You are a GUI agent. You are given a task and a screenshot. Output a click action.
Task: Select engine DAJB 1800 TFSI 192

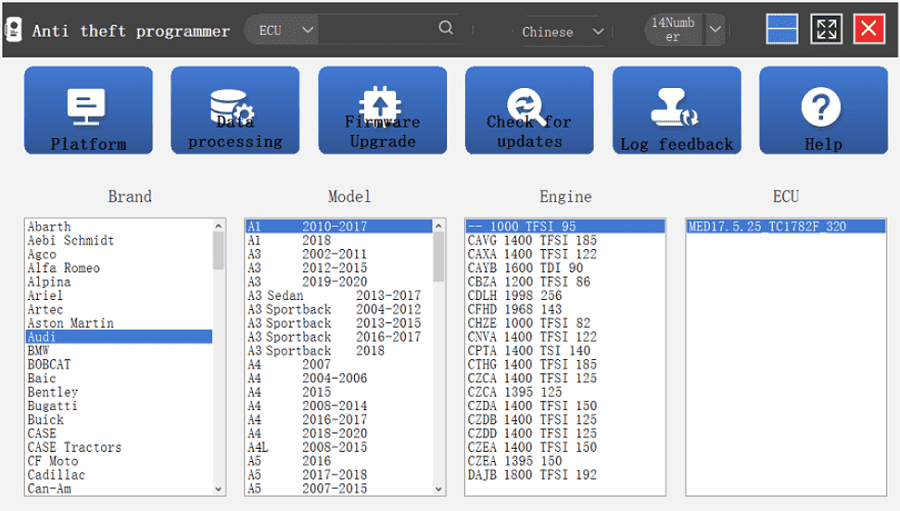pyautogui.click(x=565, y=475)
